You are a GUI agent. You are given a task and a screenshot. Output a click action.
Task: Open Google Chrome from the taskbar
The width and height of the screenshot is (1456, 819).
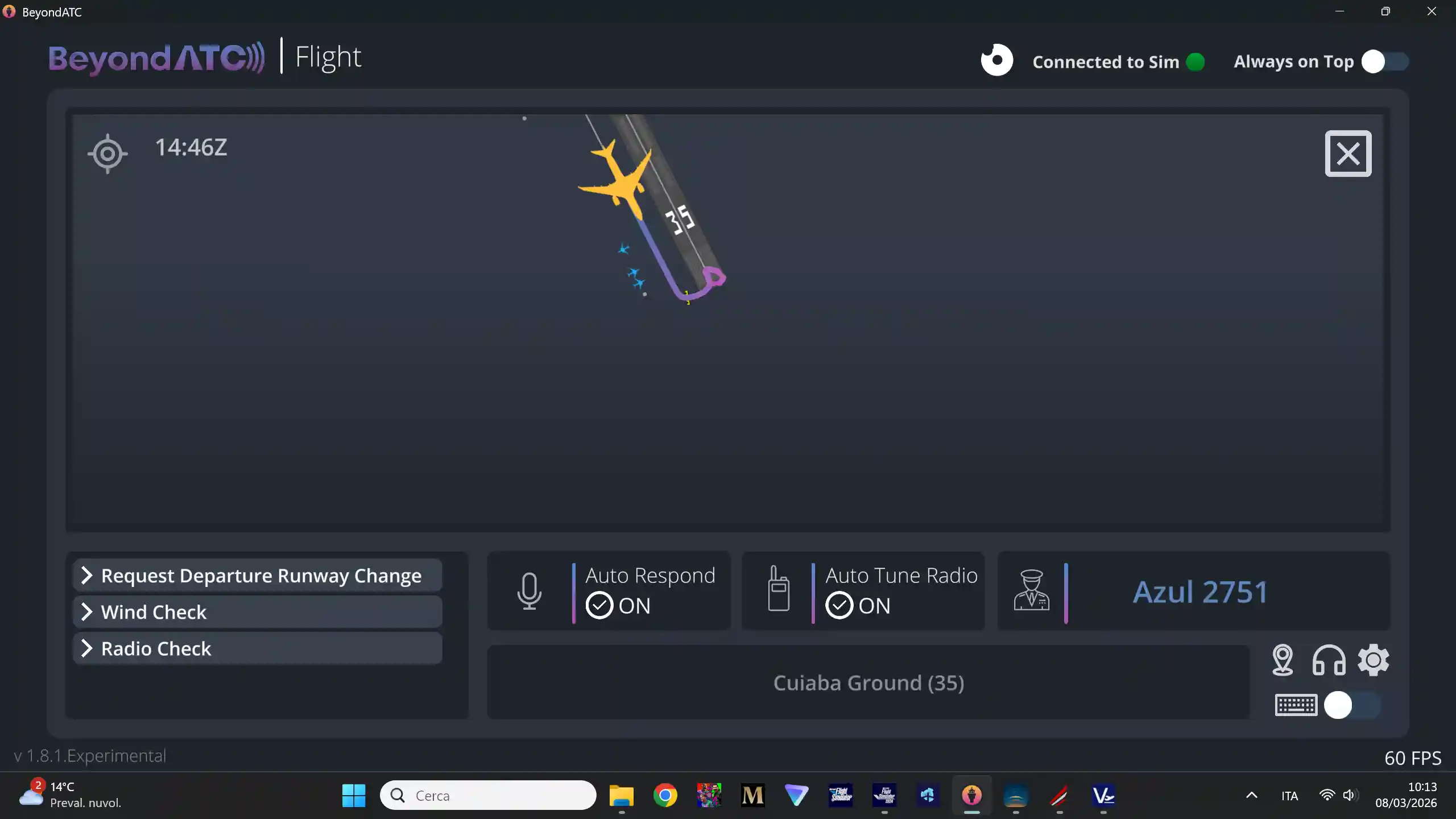click(x=665, y=795)
